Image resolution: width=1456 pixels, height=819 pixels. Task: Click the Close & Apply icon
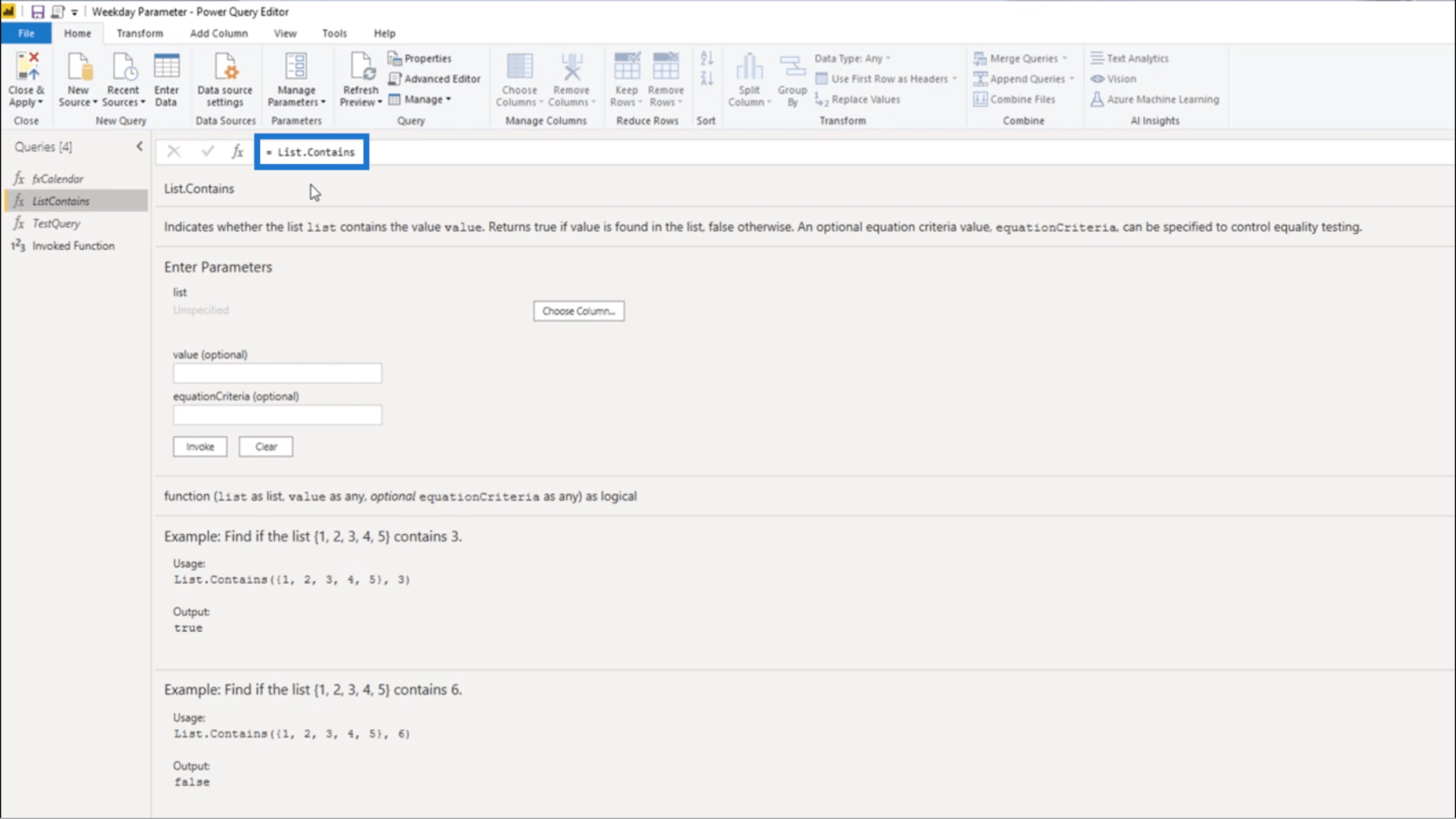click(x=27, y=67)
